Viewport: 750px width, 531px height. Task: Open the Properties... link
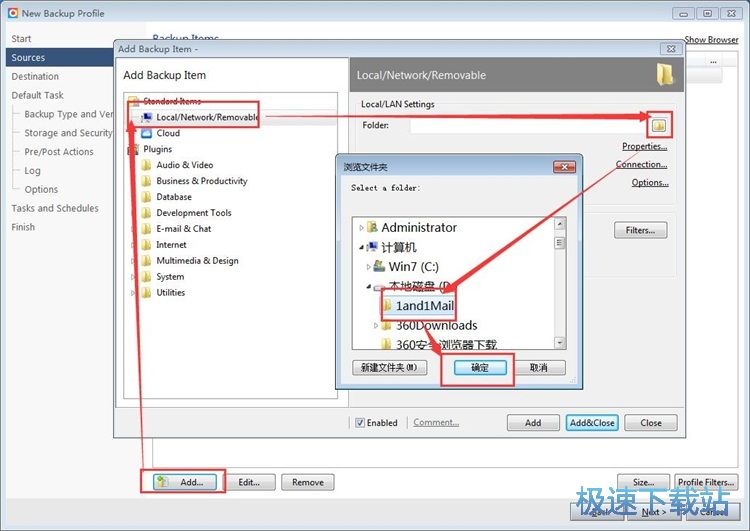(644, 146)
